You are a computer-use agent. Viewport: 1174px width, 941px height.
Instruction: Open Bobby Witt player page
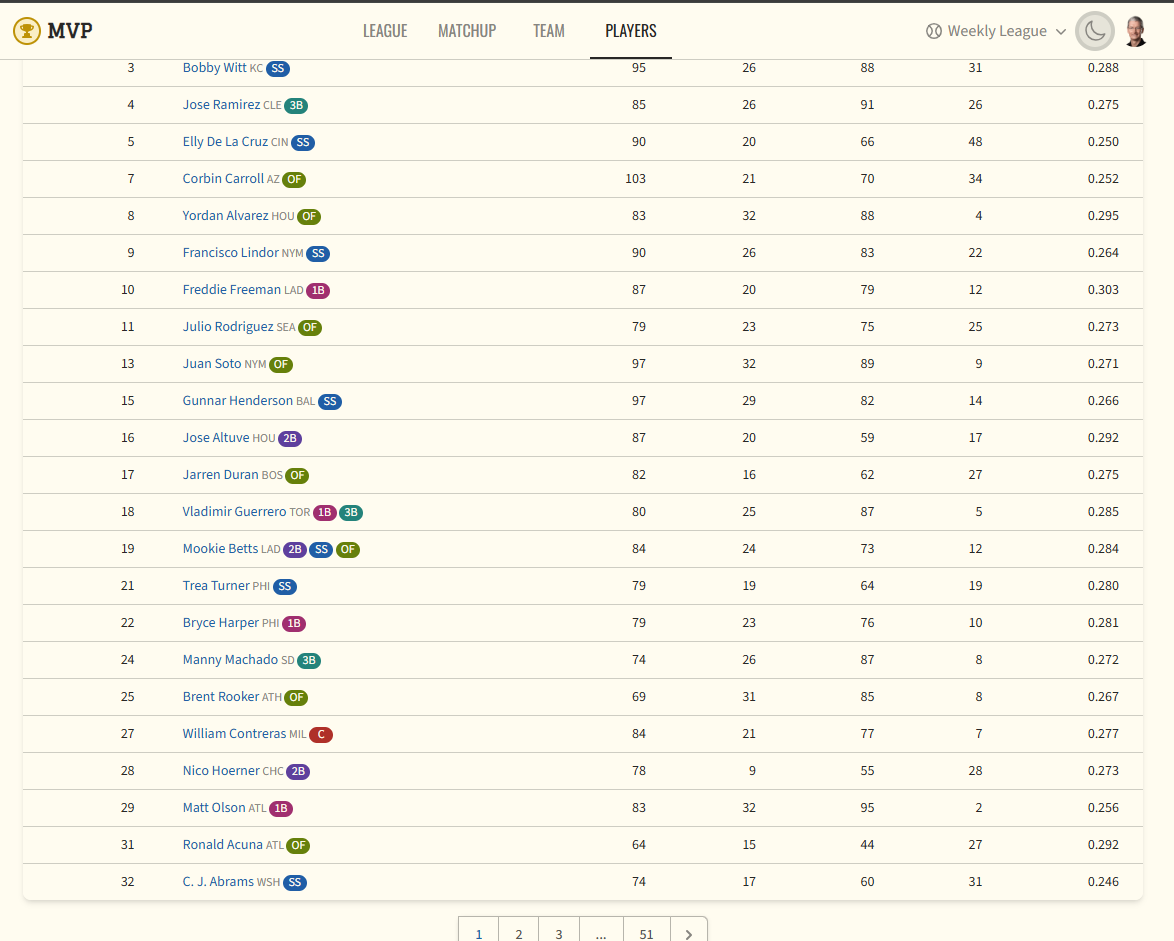(214, 68)
